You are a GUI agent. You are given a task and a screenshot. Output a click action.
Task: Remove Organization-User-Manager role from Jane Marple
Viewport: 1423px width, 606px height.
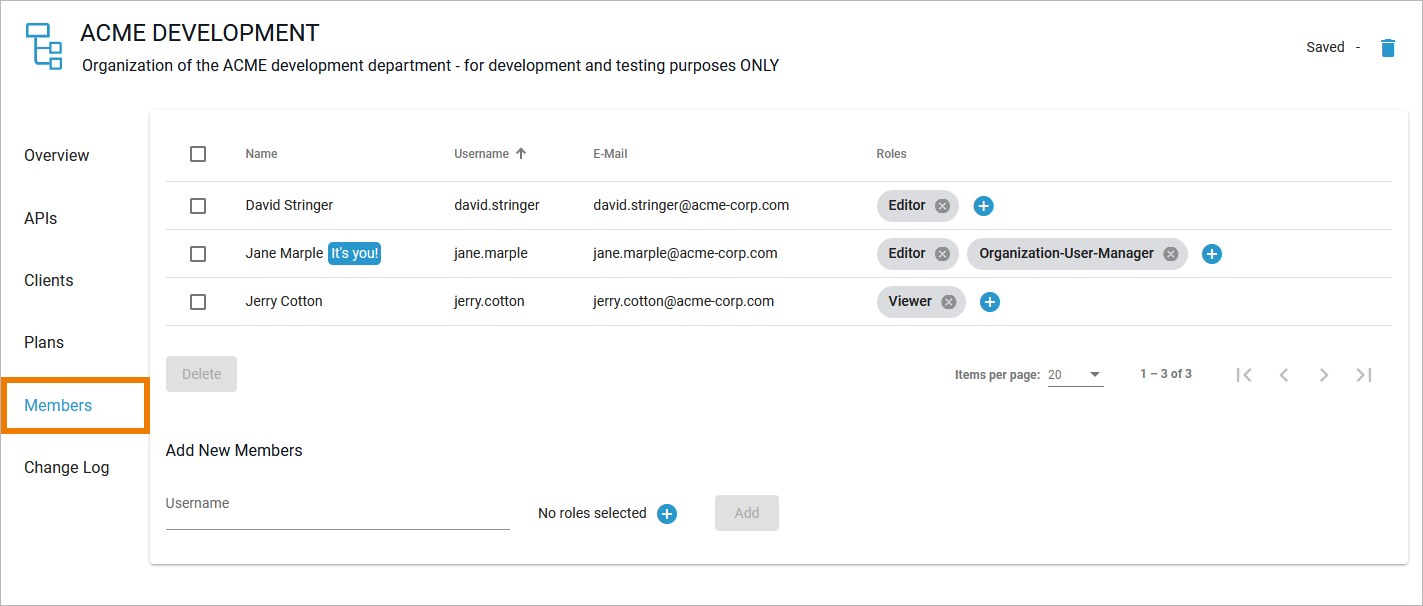pyautogui.click(x=1170, y=254)
